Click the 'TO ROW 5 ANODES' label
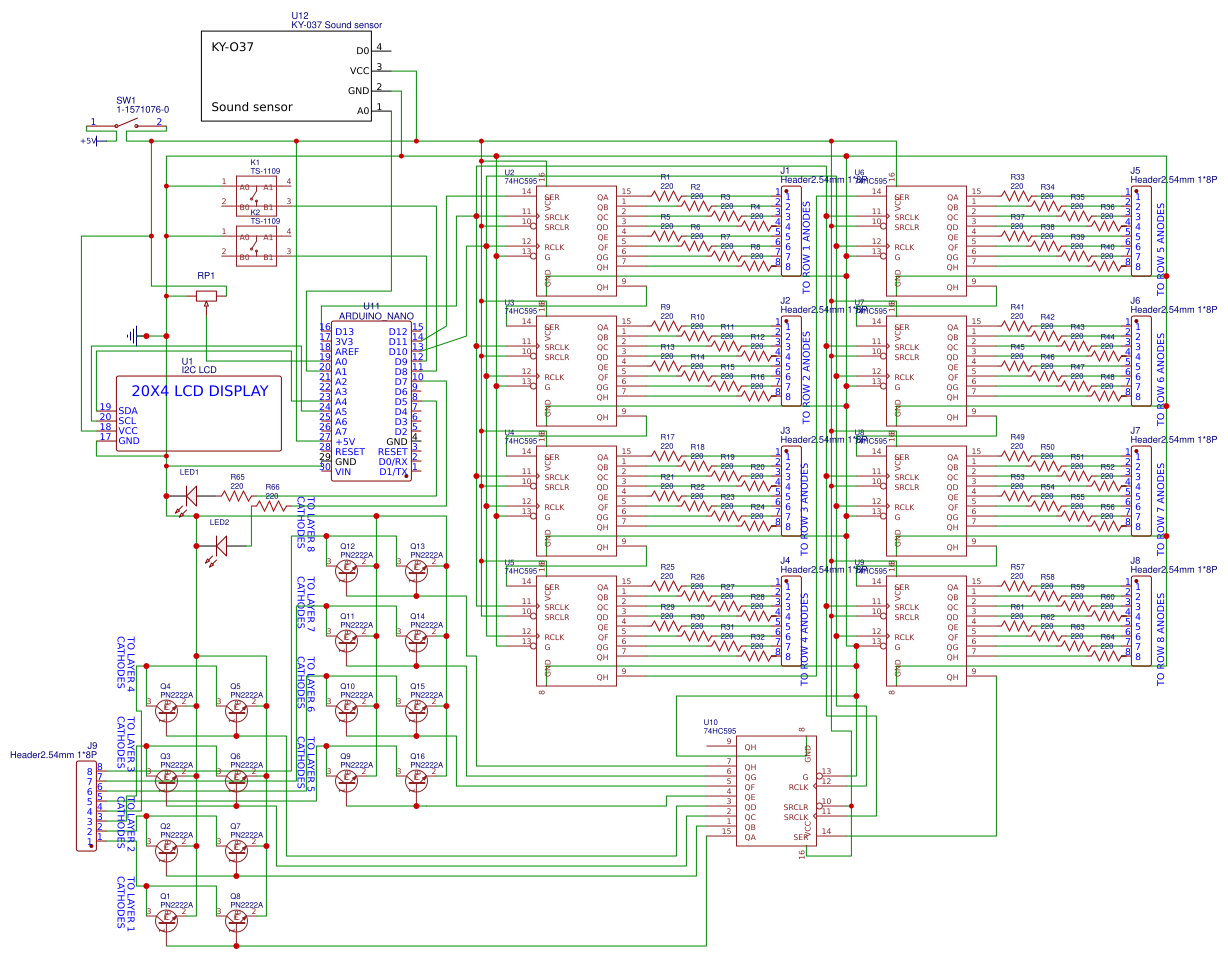The image size is (1228, 959). click(1160, 247)
